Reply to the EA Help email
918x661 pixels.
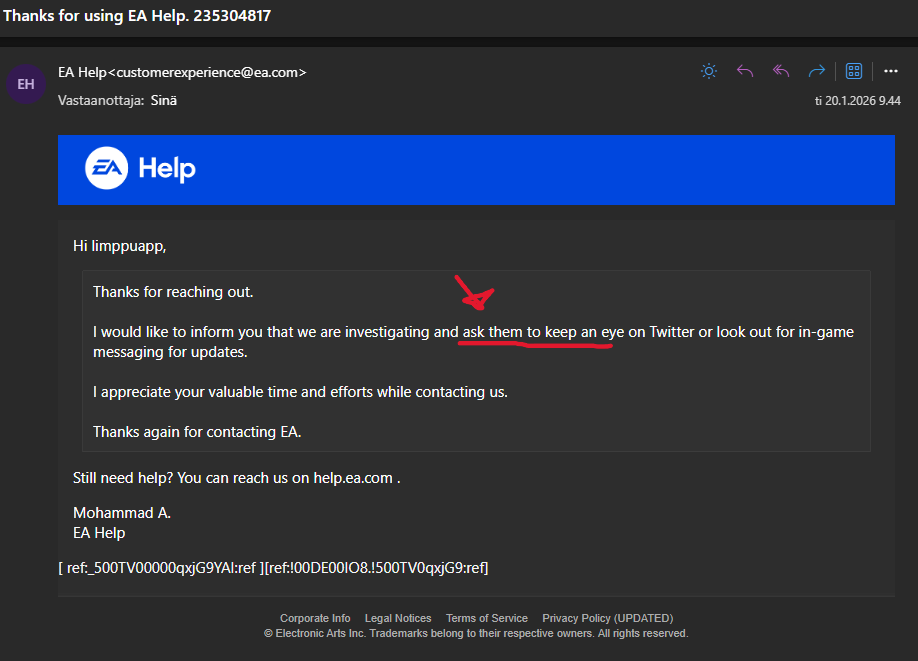[x=745, y=71]
